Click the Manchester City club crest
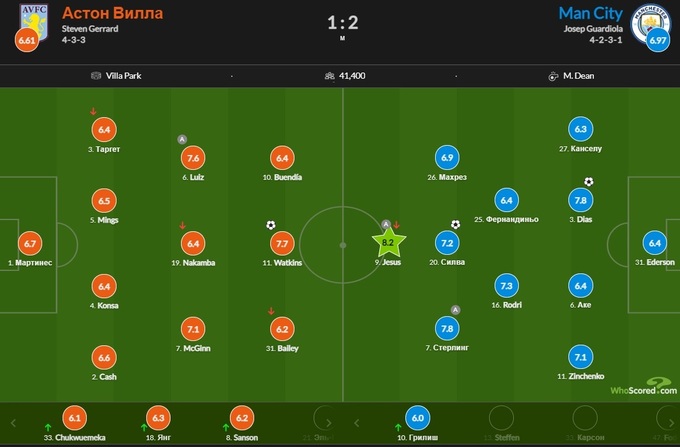680x447 pixels. pyautogui.click(x=653, y=20)
